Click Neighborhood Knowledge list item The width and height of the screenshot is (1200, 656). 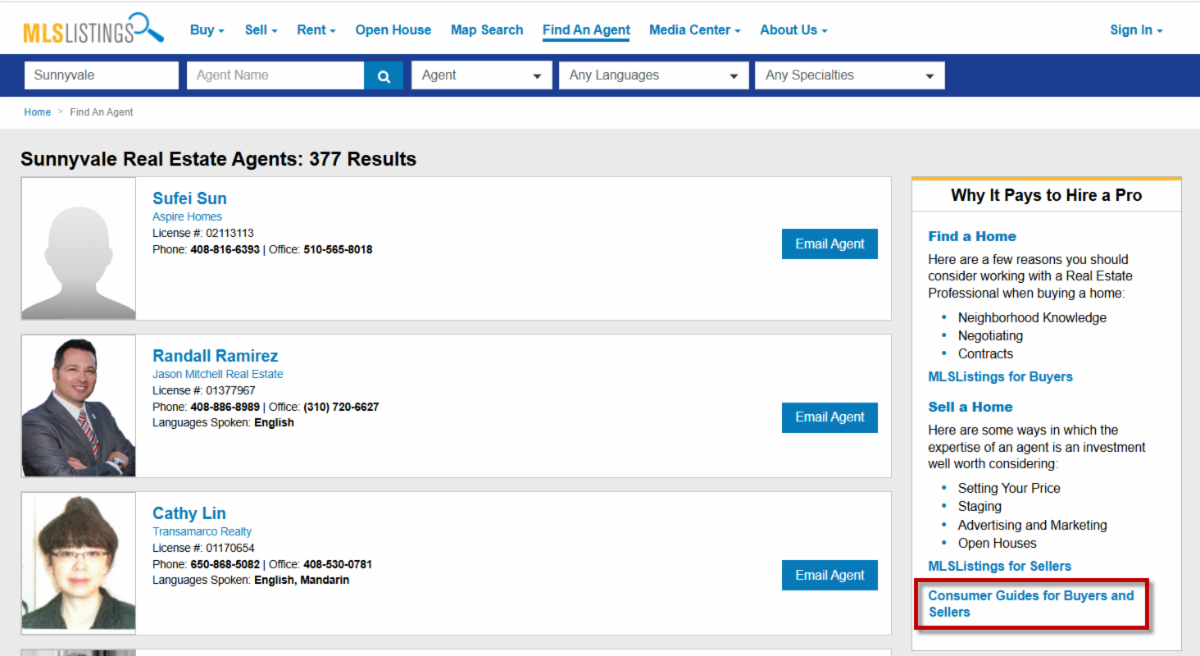point(1032,318)
